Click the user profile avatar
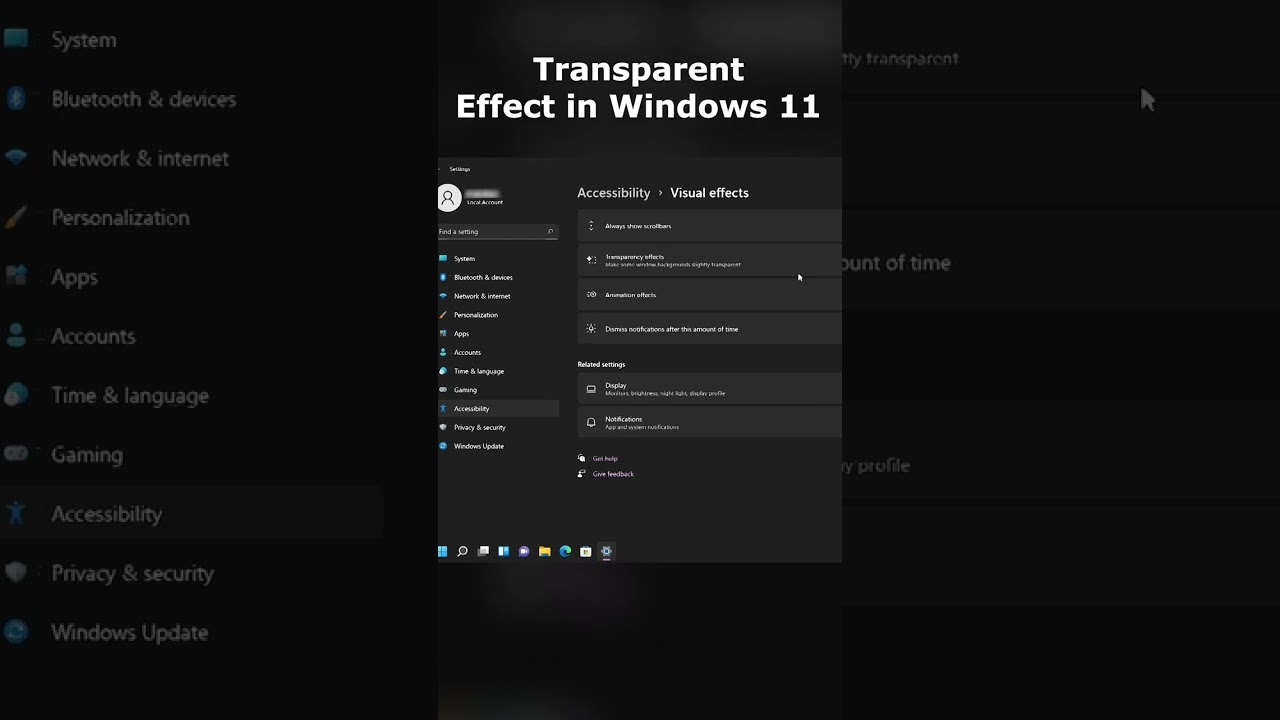This screenshot has height=720, width=1280. (x=448, y=198)
